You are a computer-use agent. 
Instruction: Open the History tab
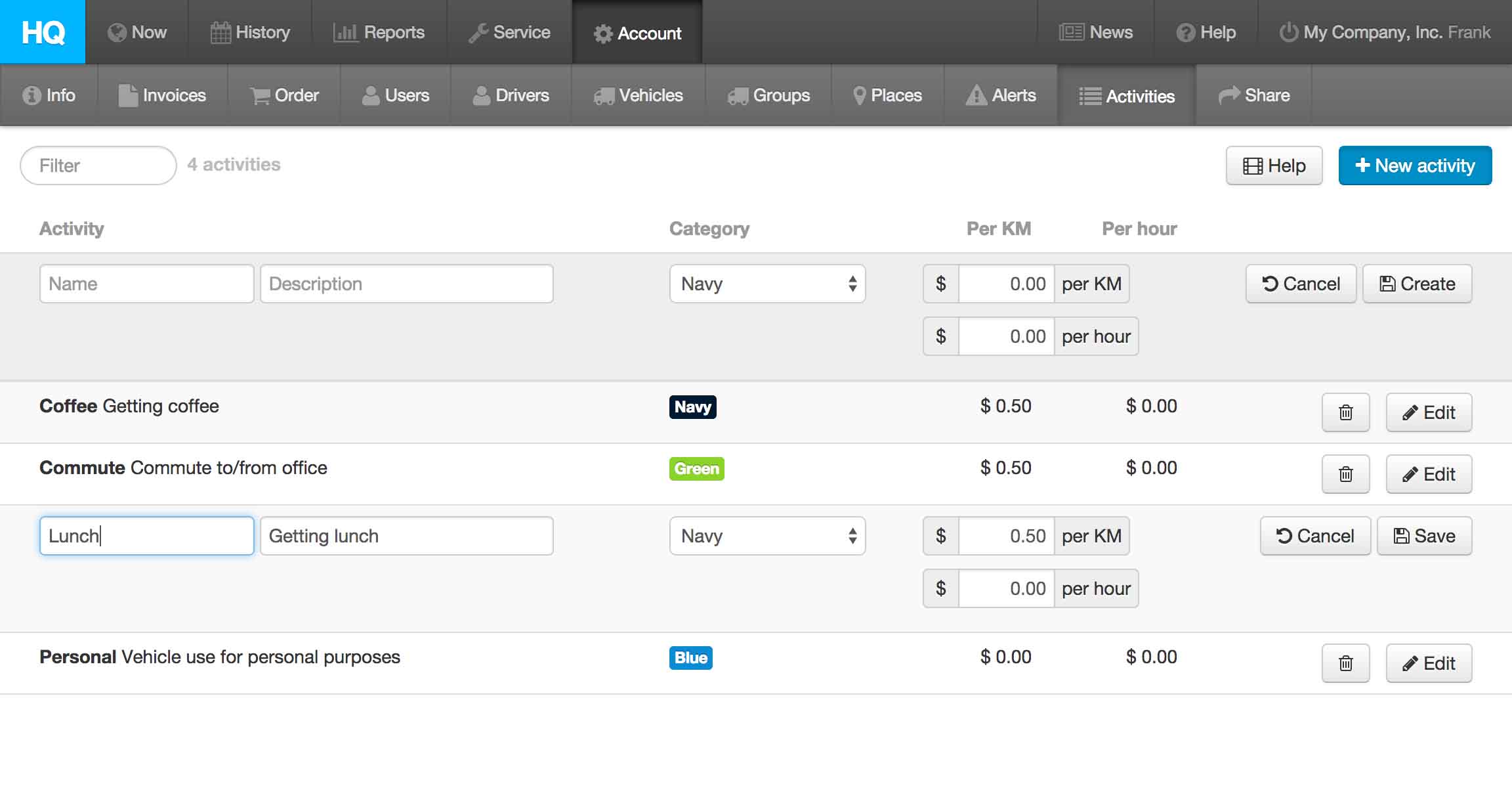[x=250, y=32]
